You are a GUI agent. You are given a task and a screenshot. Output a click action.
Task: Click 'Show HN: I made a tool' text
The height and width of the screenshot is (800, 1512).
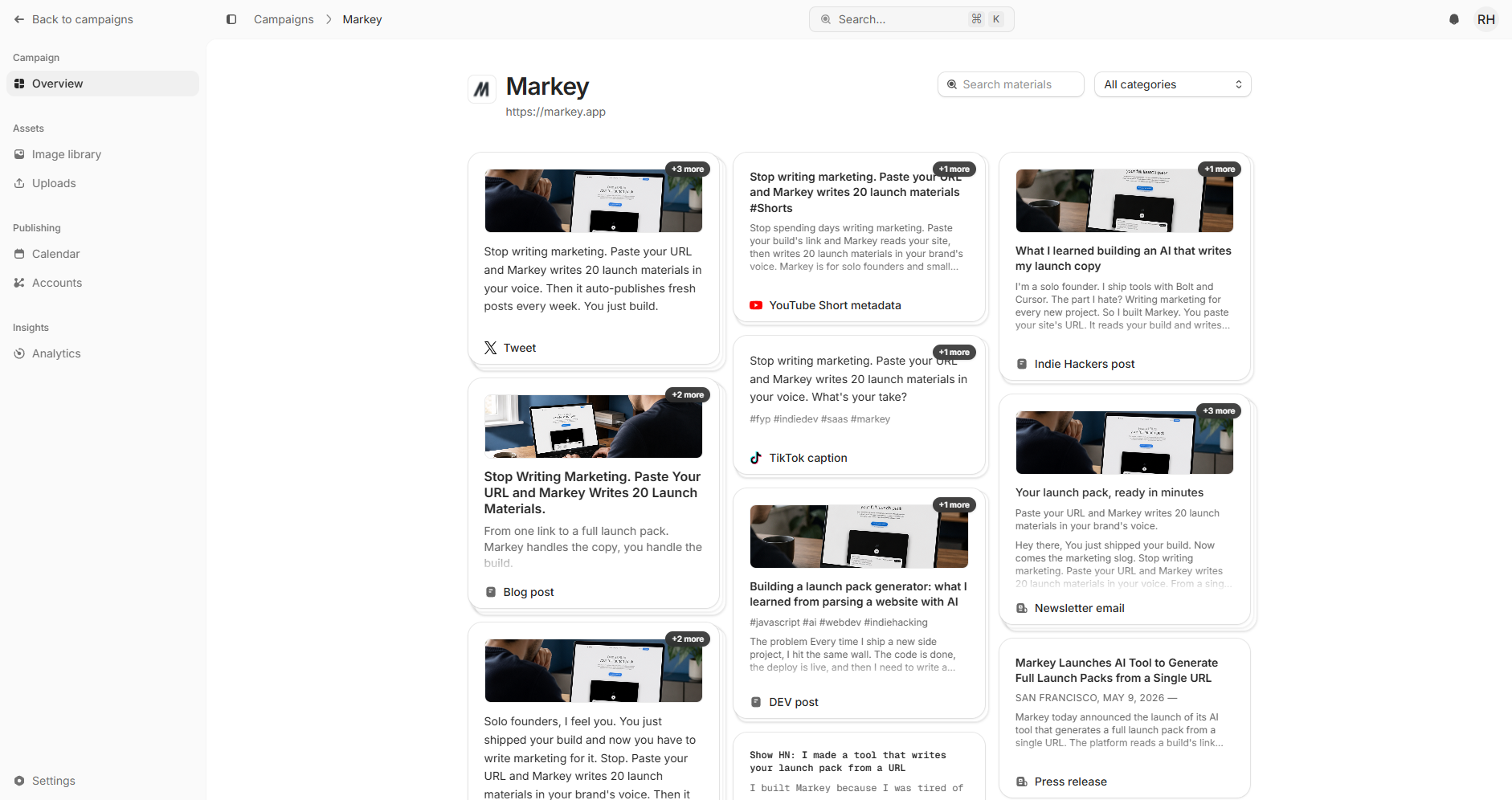[x=848, y=761]
